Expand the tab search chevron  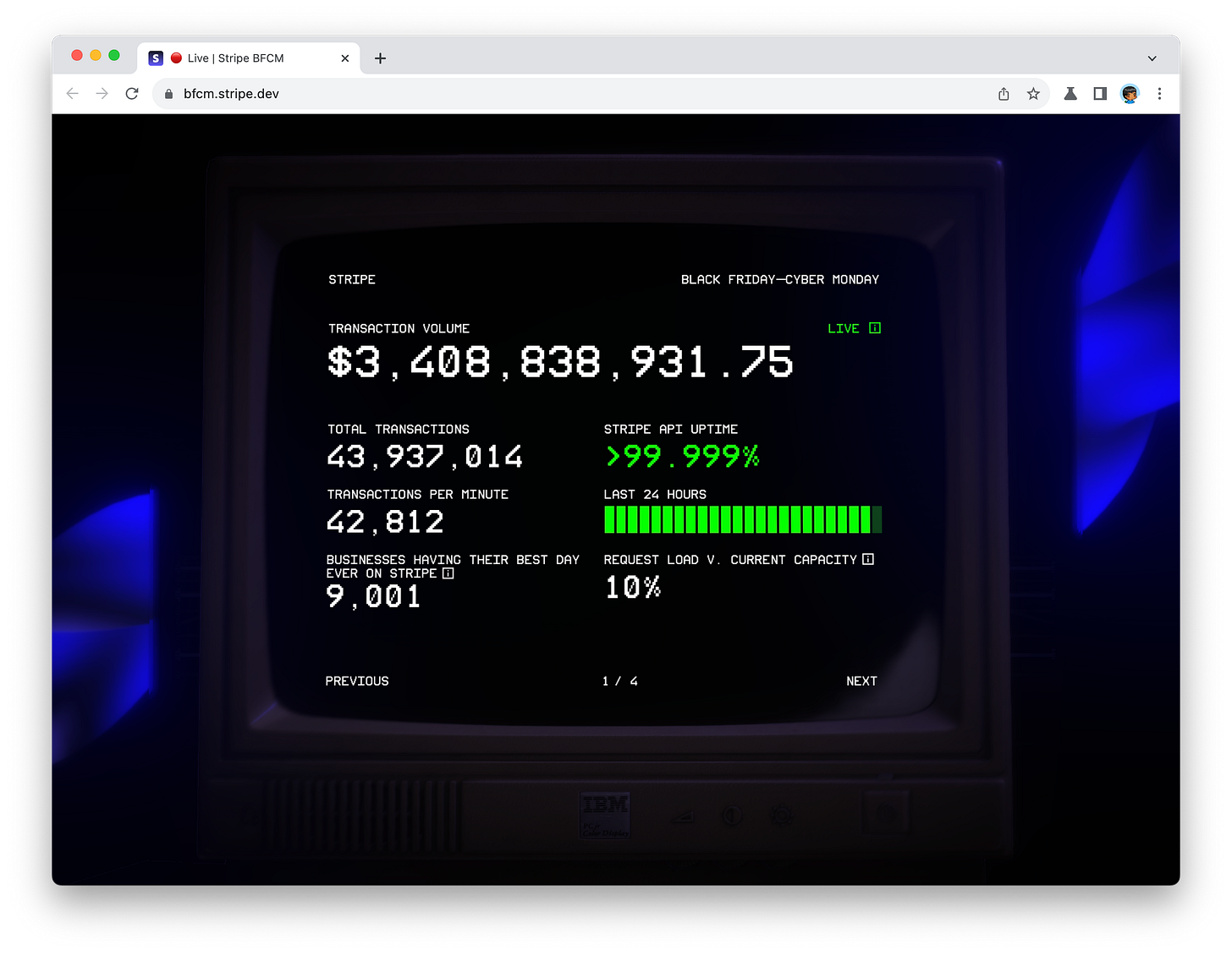tap(1152, 58)
